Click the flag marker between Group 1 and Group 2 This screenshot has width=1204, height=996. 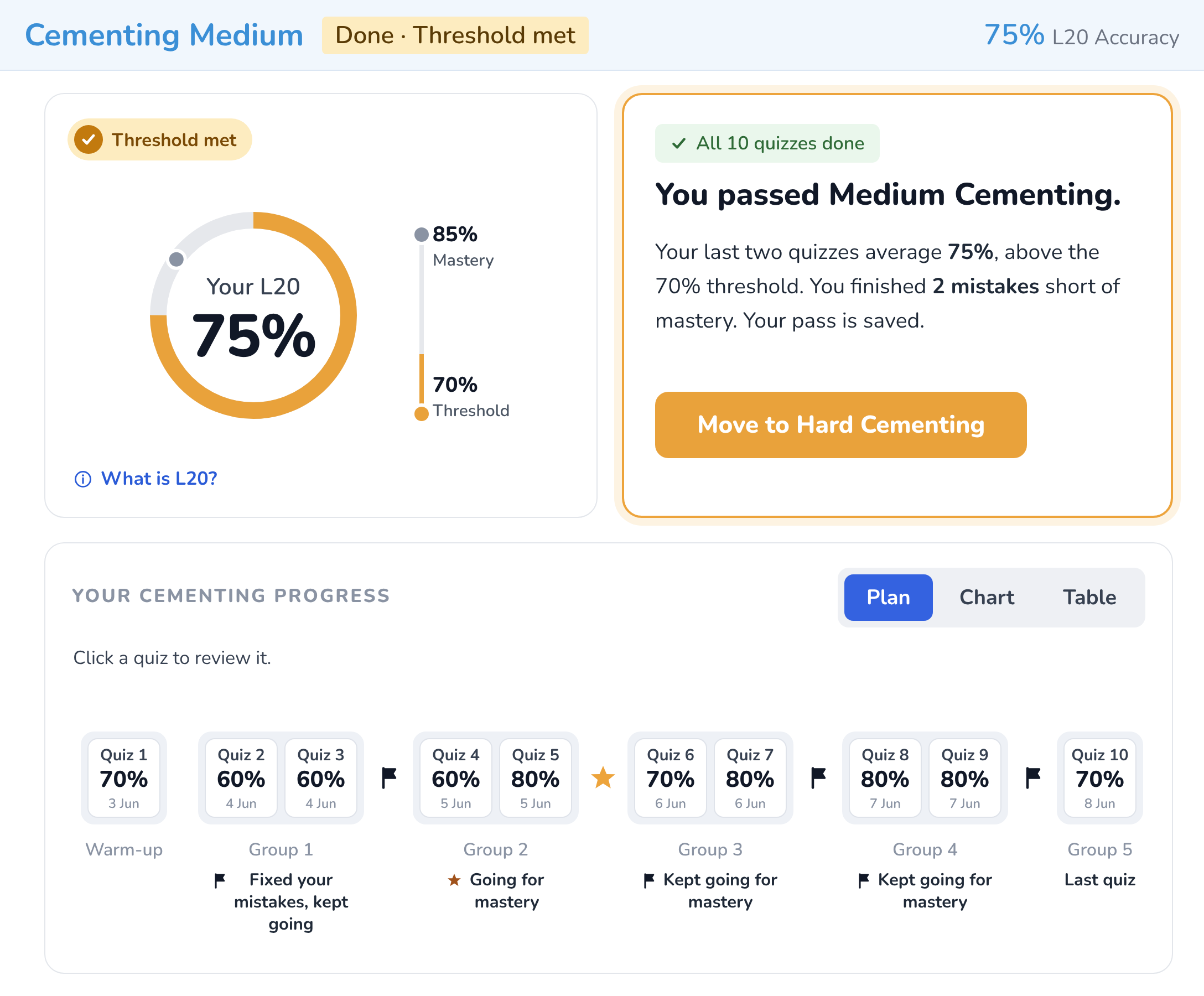[x=389, y=777]
